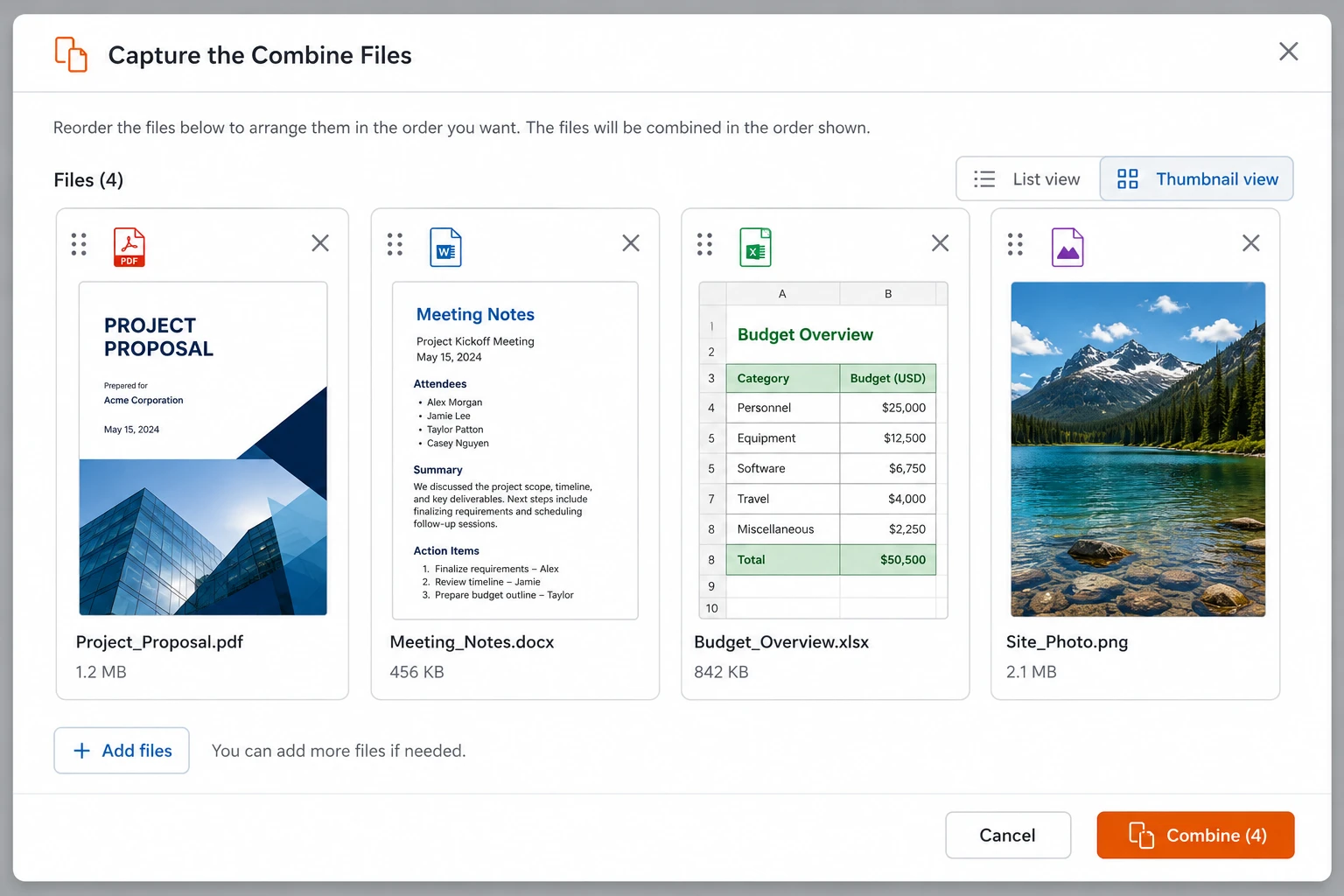Screen dimensions: 1344x896
Task: Click the Total $50,500 cell in budget preview
Action: [888, 560]
